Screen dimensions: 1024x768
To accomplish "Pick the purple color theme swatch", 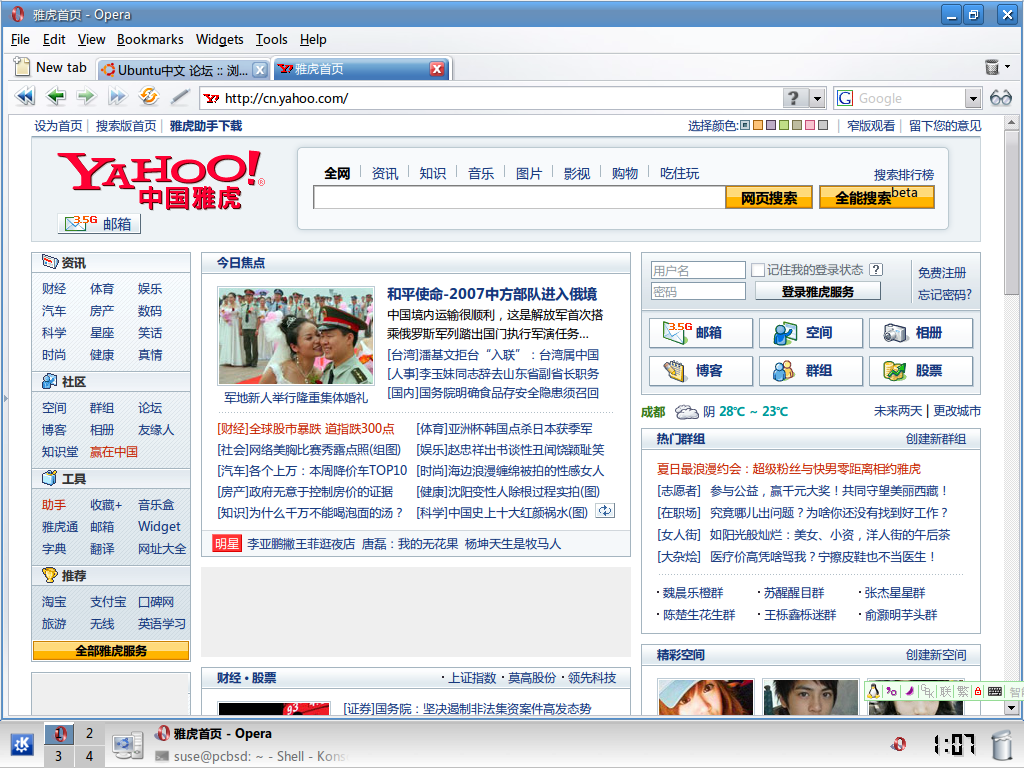I will click(x=771, y=125).
